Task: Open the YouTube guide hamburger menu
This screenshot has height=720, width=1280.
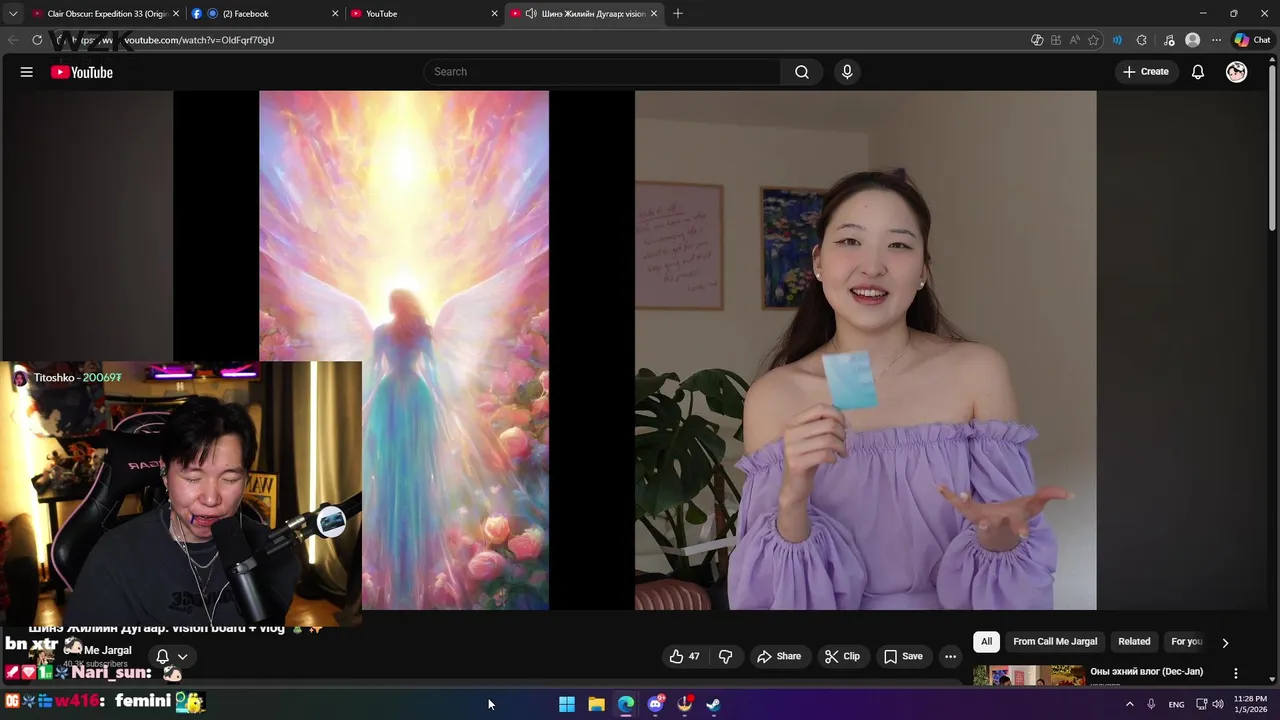Action: (27, 72)
